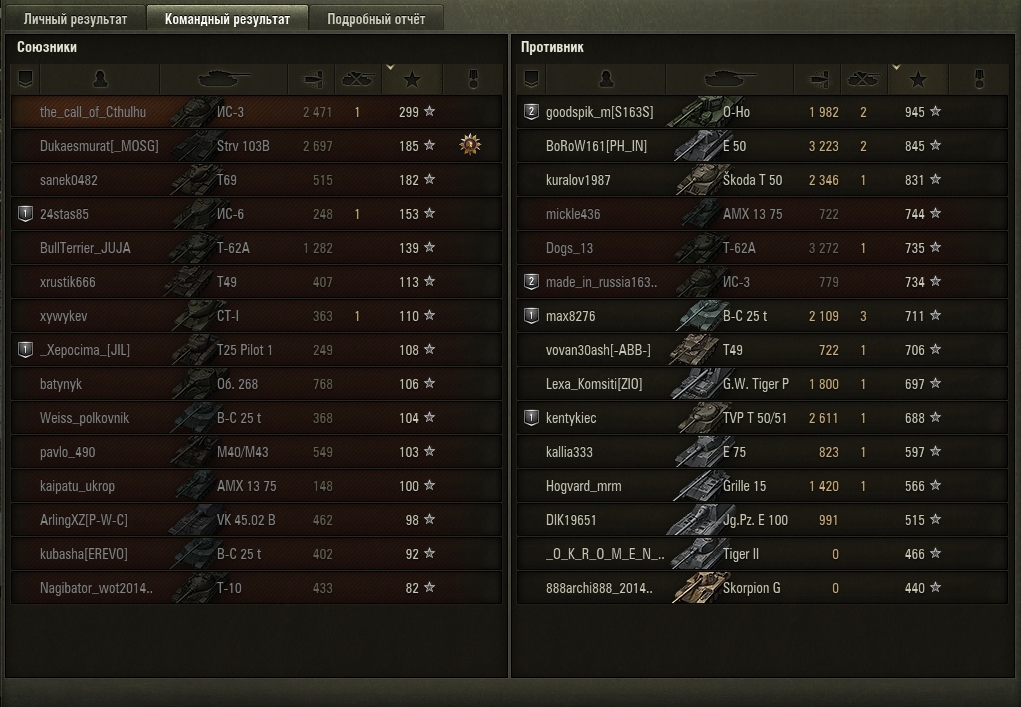Switch to the Подробный отчёт tab
1021x707 pixels.
[376, 19]
